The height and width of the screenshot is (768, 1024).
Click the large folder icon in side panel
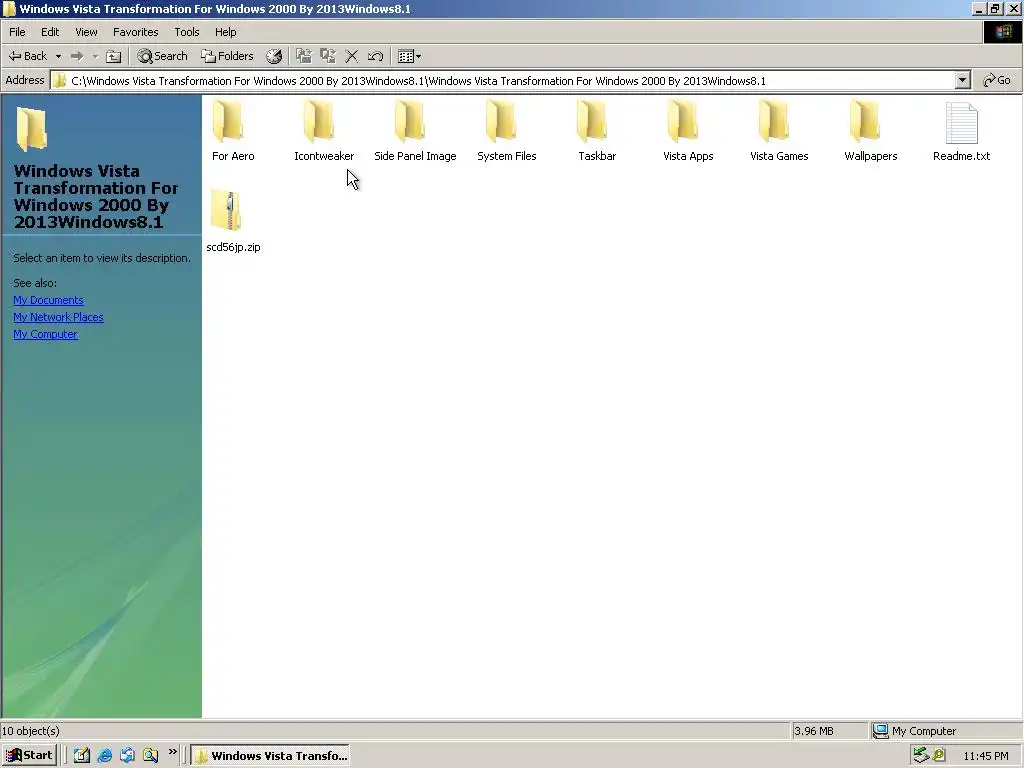(31, 129)
